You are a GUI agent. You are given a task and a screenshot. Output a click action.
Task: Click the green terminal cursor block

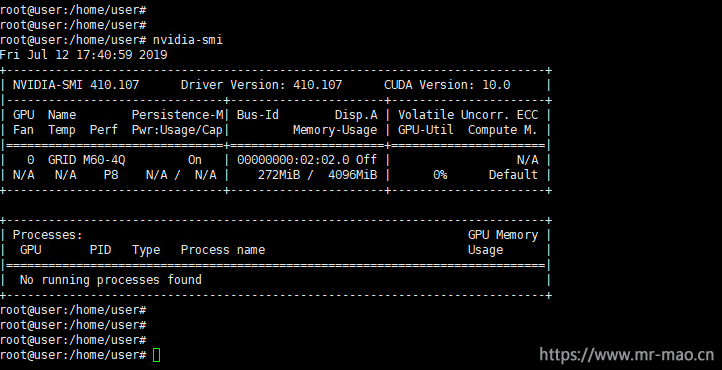(157, 355)
